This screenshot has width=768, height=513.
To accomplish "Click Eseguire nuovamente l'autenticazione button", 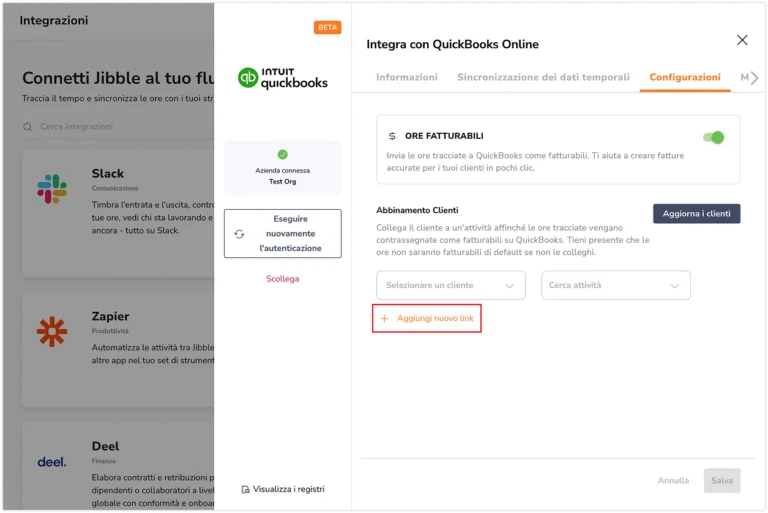I will 283,234.
